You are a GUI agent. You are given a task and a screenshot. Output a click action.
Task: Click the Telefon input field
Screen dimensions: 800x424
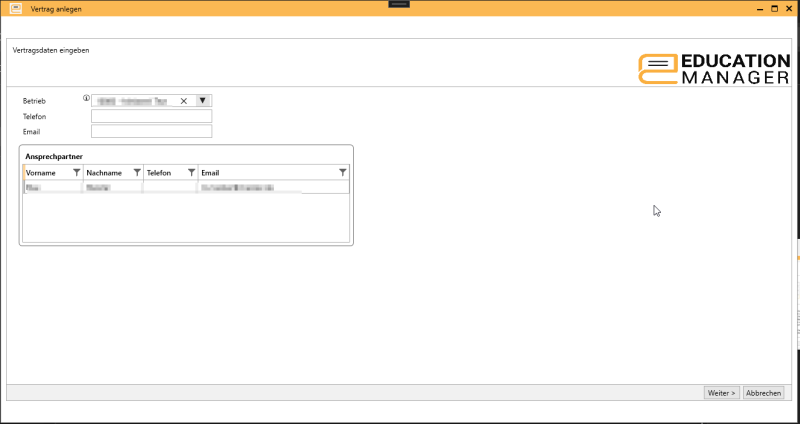point(151,116)
